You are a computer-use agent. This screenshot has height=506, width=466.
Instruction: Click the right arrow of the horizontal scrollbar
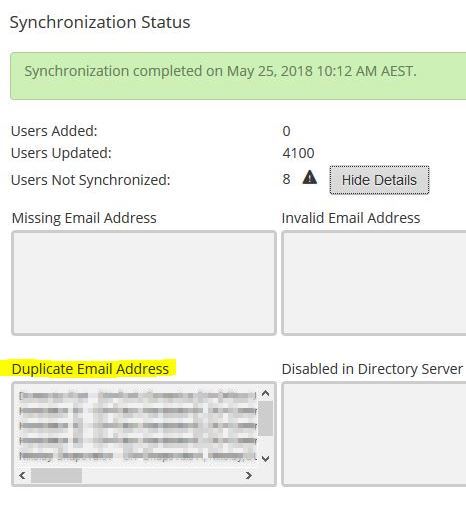tap(248, 475)
